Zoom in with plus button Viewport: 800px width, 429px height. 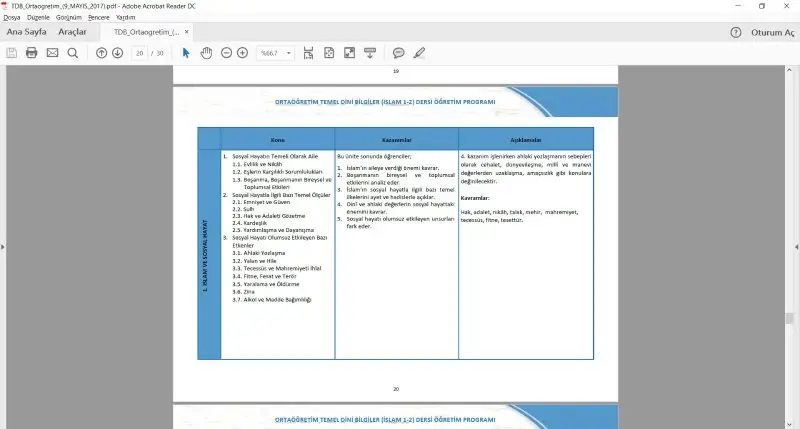[242, 53]
